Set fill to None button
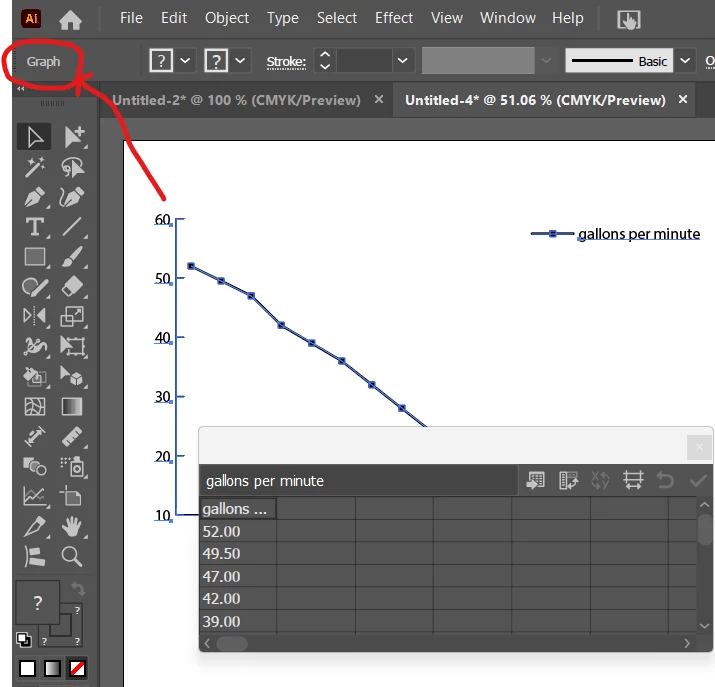This screenshot has height=687, width=715. 77,669
